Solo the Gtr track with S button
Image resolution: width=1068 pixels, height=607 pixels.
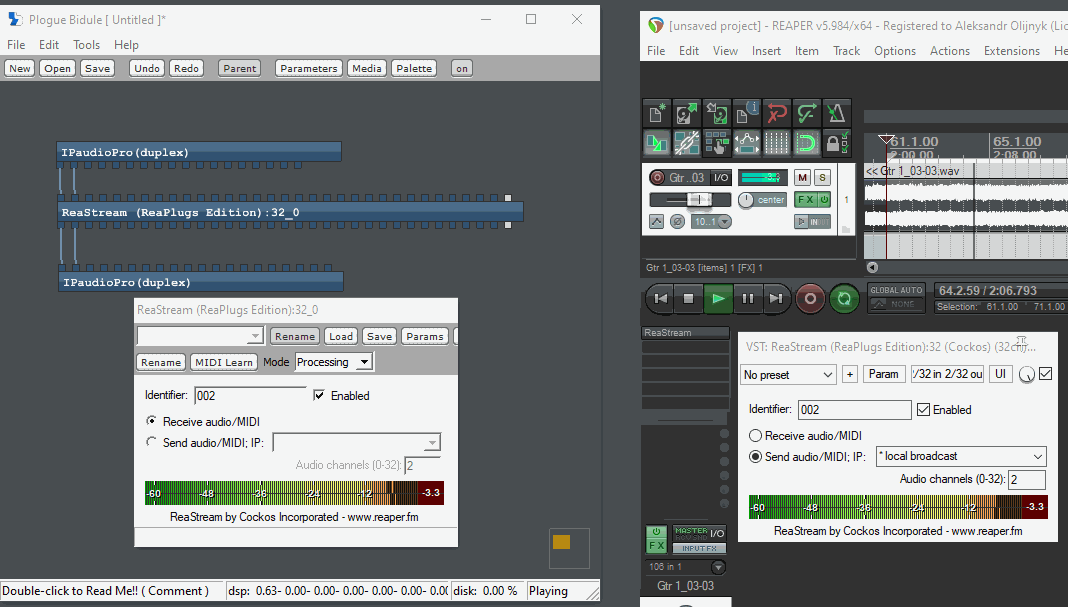click(x=822, y=178)
